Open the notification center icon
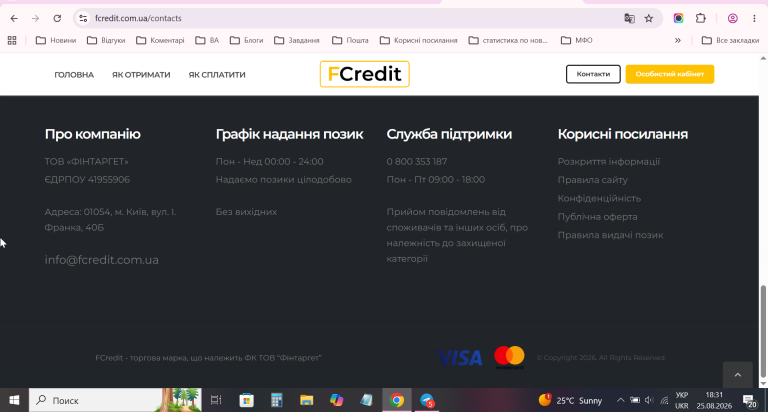Screen dimensions: 768x412 click(749, 400)
